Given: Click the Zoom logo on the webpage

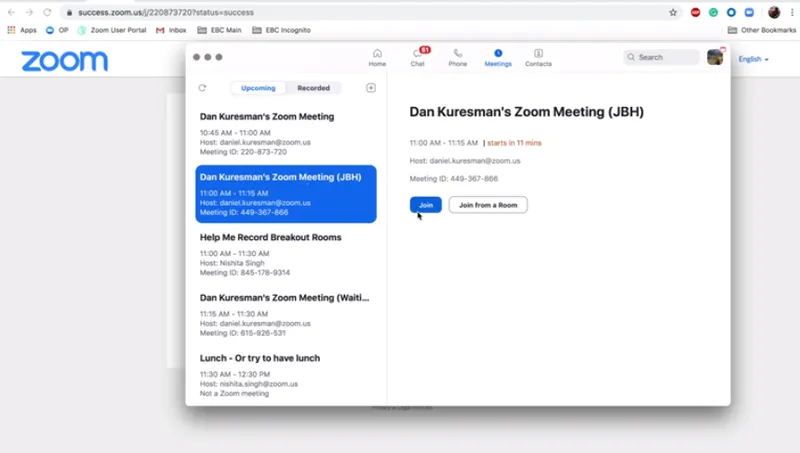Looking at the screenshot, I should click(64, 61).
